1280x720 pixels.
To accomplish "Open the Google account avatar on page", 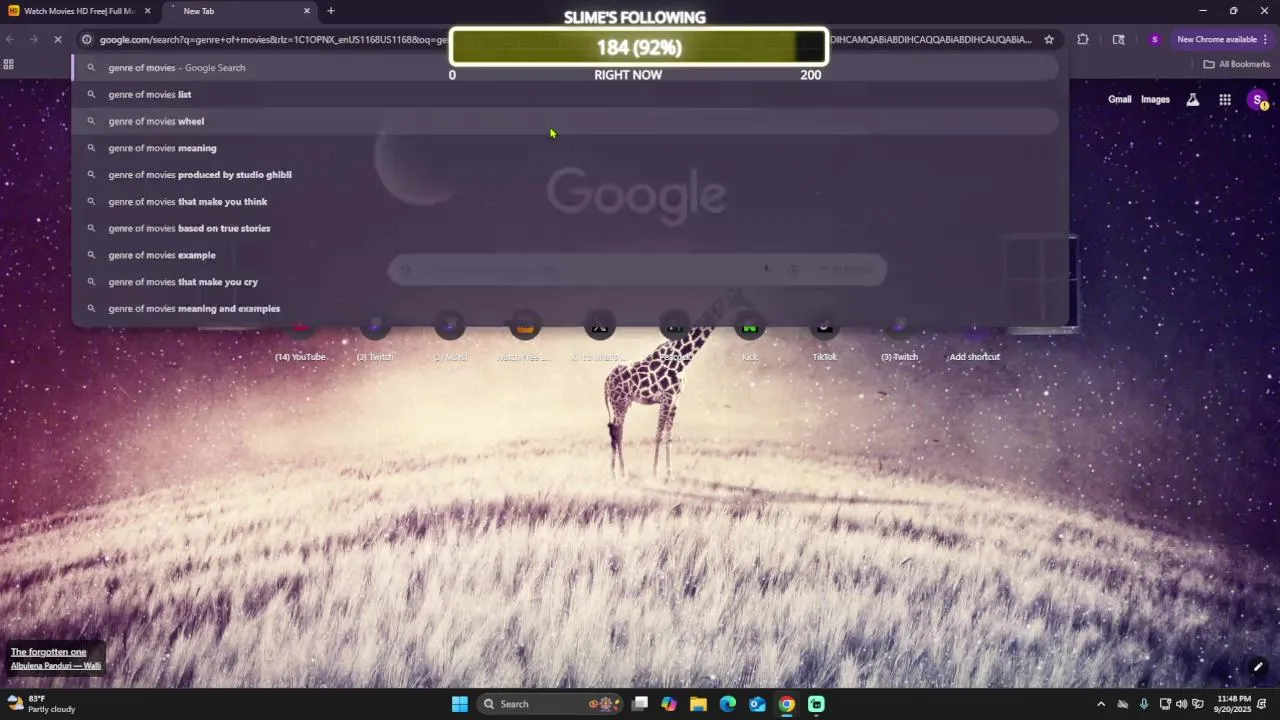I will pos(1258,100).
